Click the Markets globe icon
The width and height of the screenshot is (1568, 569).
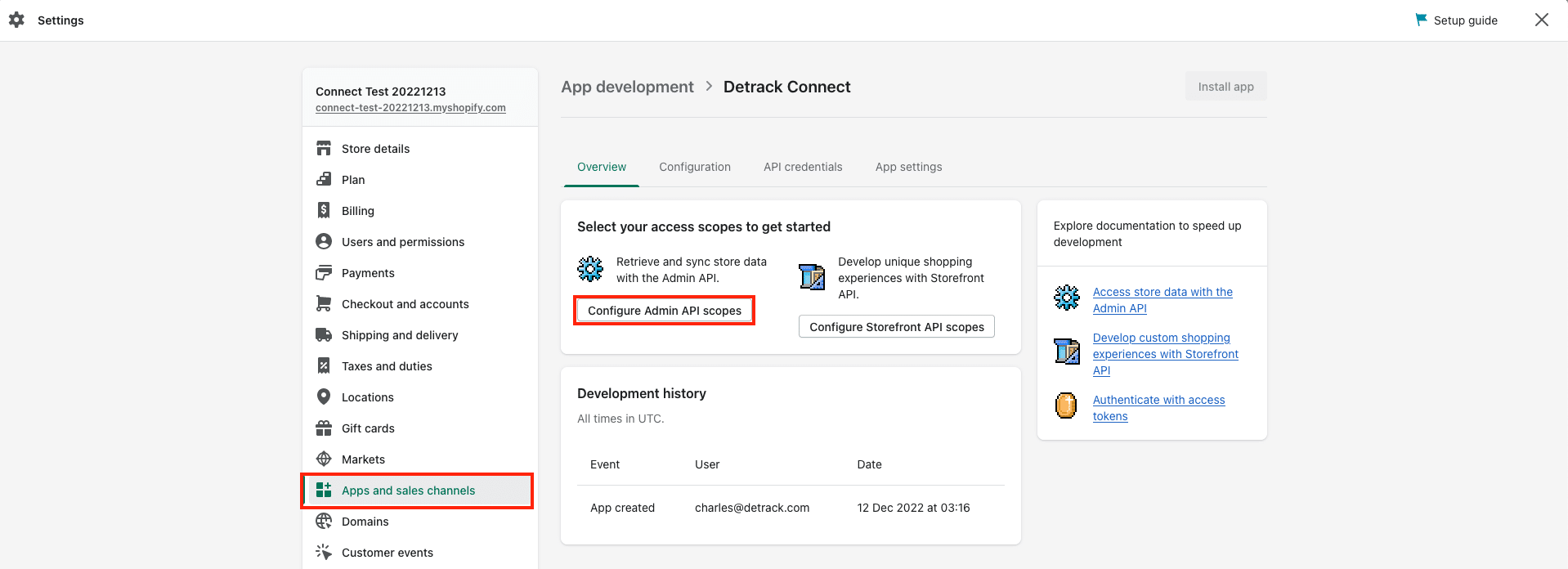tap(324, 459)
